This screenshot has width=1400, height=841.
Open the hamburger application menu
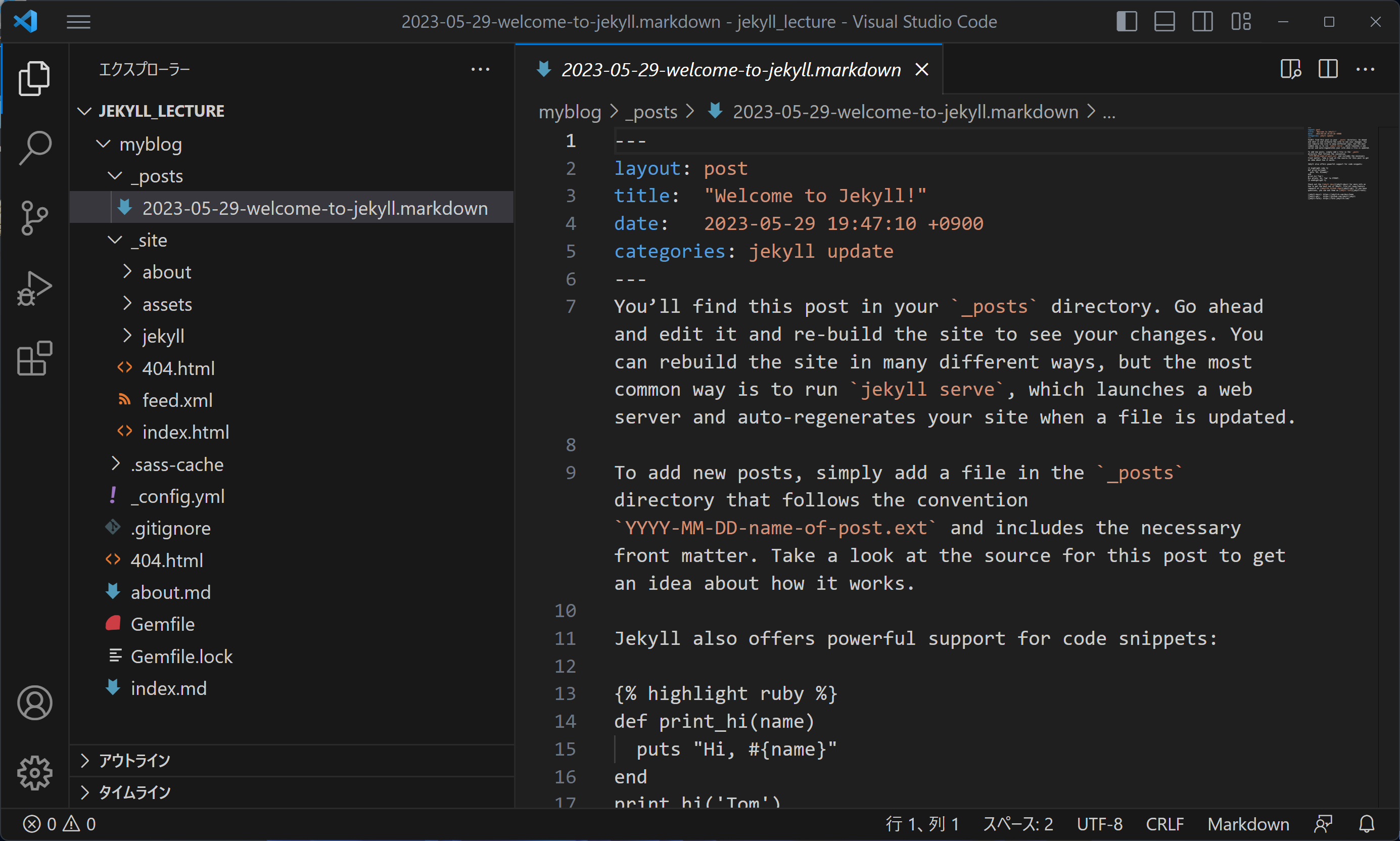tap(78, 22)
